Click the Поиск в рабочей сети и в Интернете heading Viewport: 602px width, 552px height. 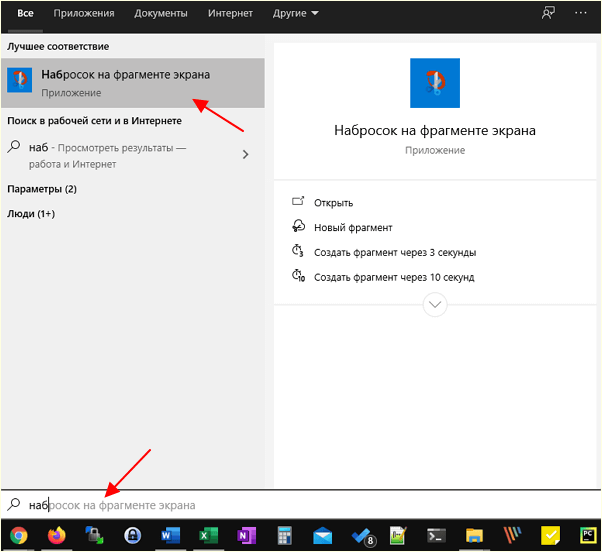click(94, 121)
